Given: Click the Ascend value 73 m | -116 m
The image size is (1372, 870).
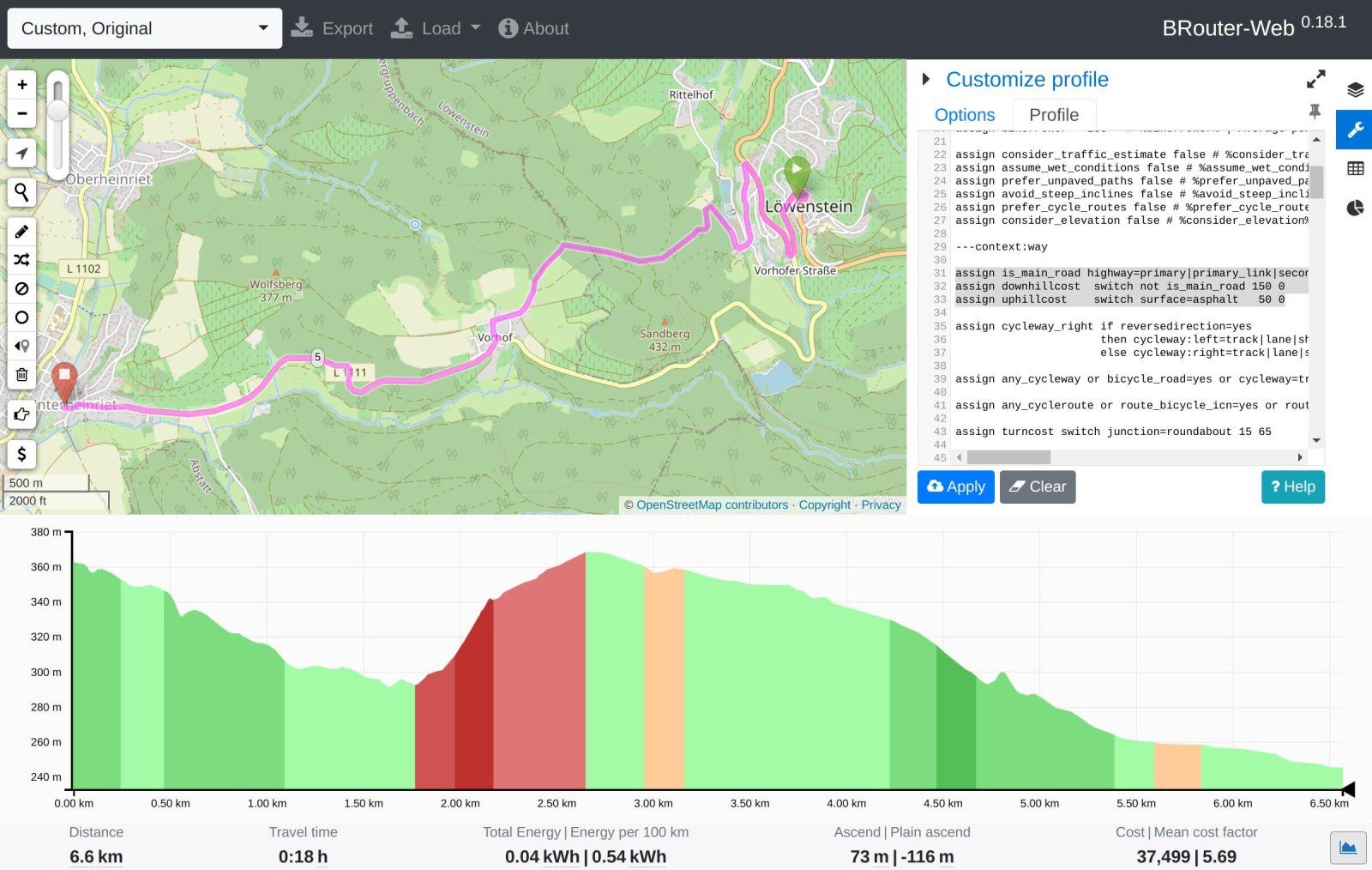Looking at the screenshot, I should click(902, 856).
